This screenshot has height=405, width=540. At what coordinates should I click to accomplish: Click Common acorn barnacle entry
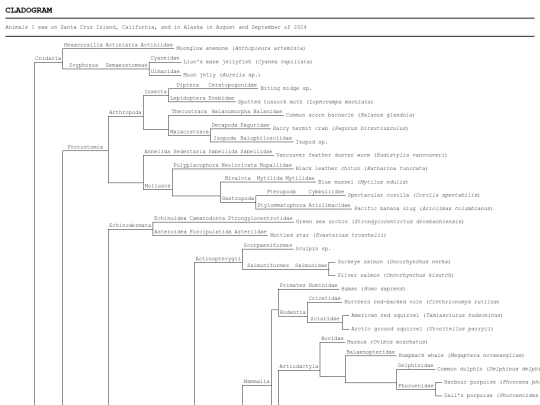coord(350,115)
